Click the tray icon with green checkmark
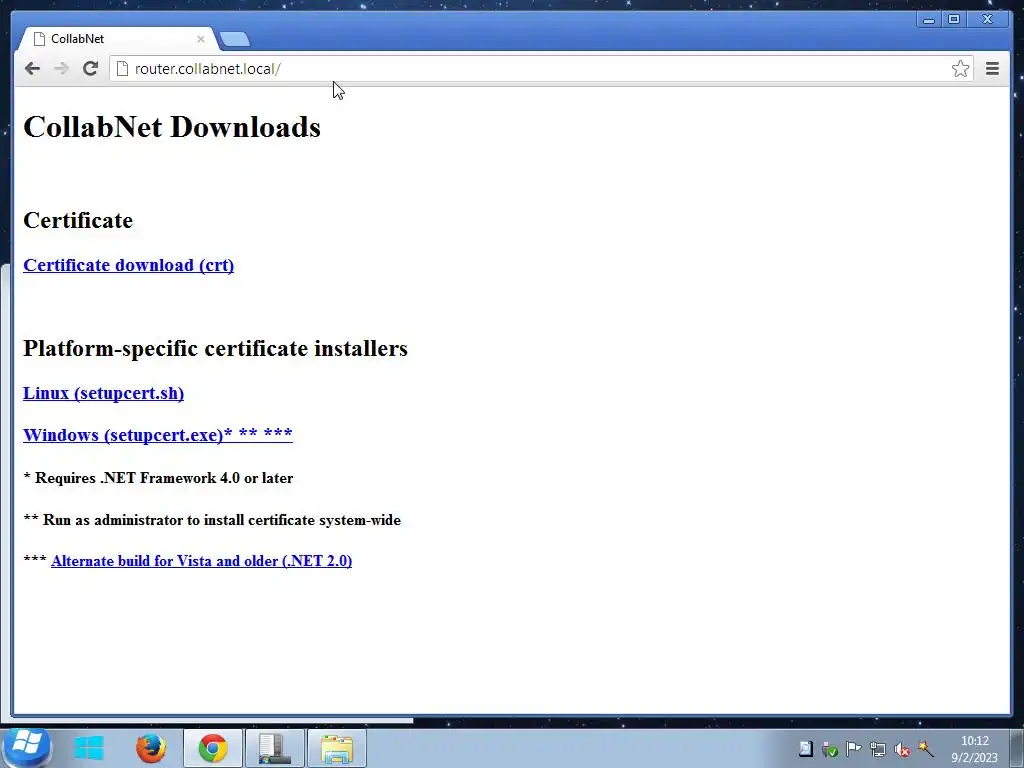The width and height of the screenshot is (1024, 768). pyautogui.click(x=829, y=749)
